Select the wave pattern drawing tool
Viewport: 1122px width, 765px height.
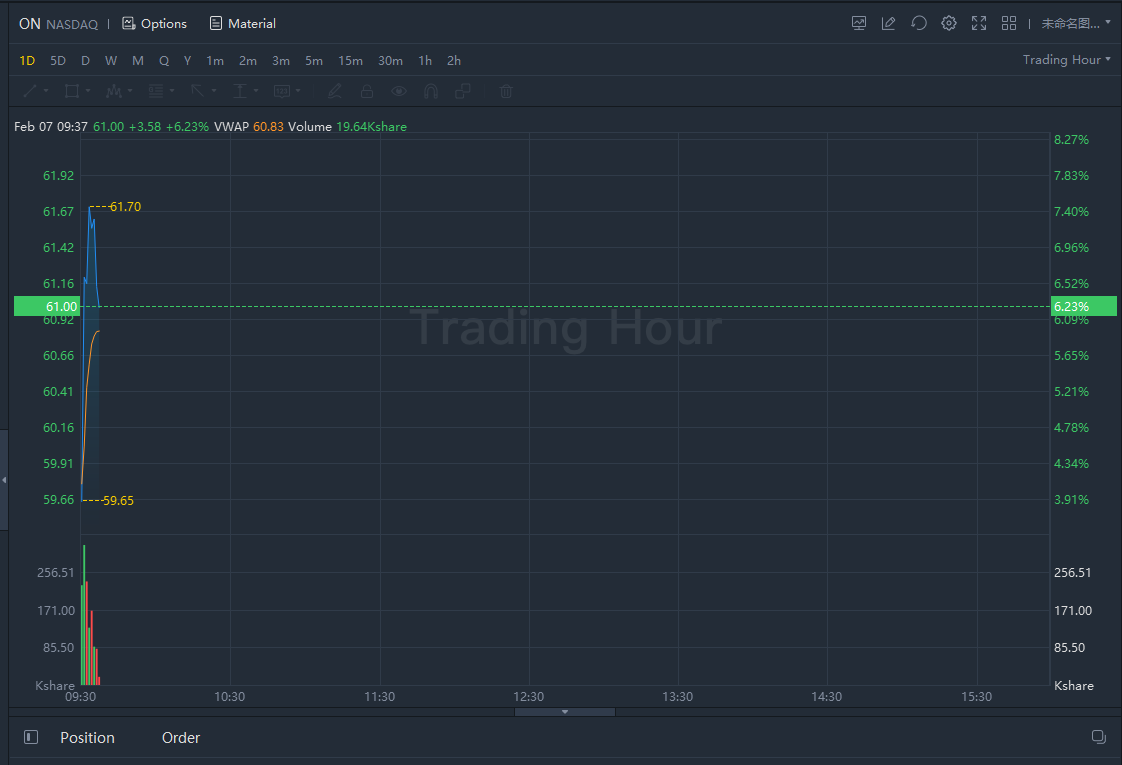(x=113, y=91)
